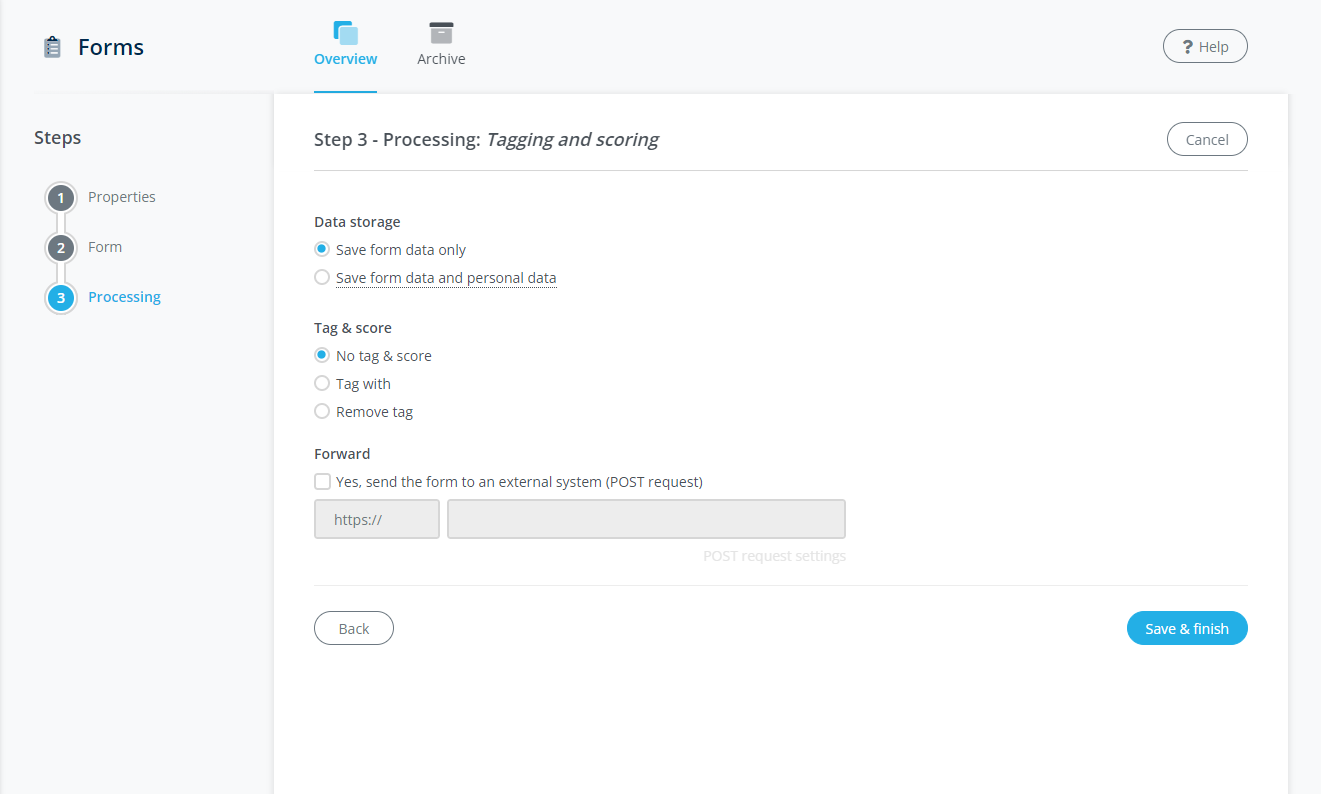Click the question mark in Help button
1321x794 pixels.
point(1187,45)
